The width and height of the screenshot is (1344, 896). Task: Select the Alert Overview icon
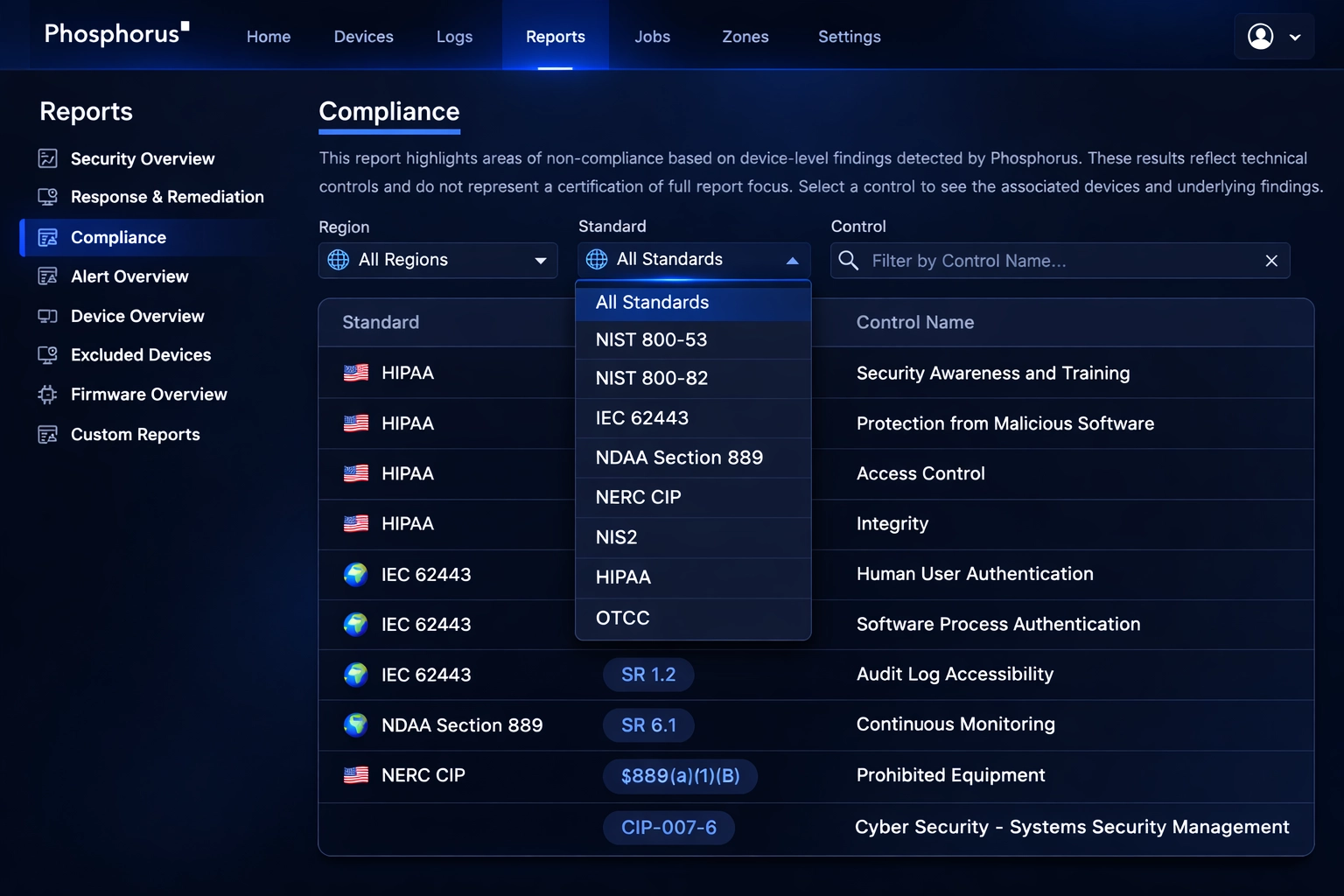pyautogui.click(x=48, y=276)
